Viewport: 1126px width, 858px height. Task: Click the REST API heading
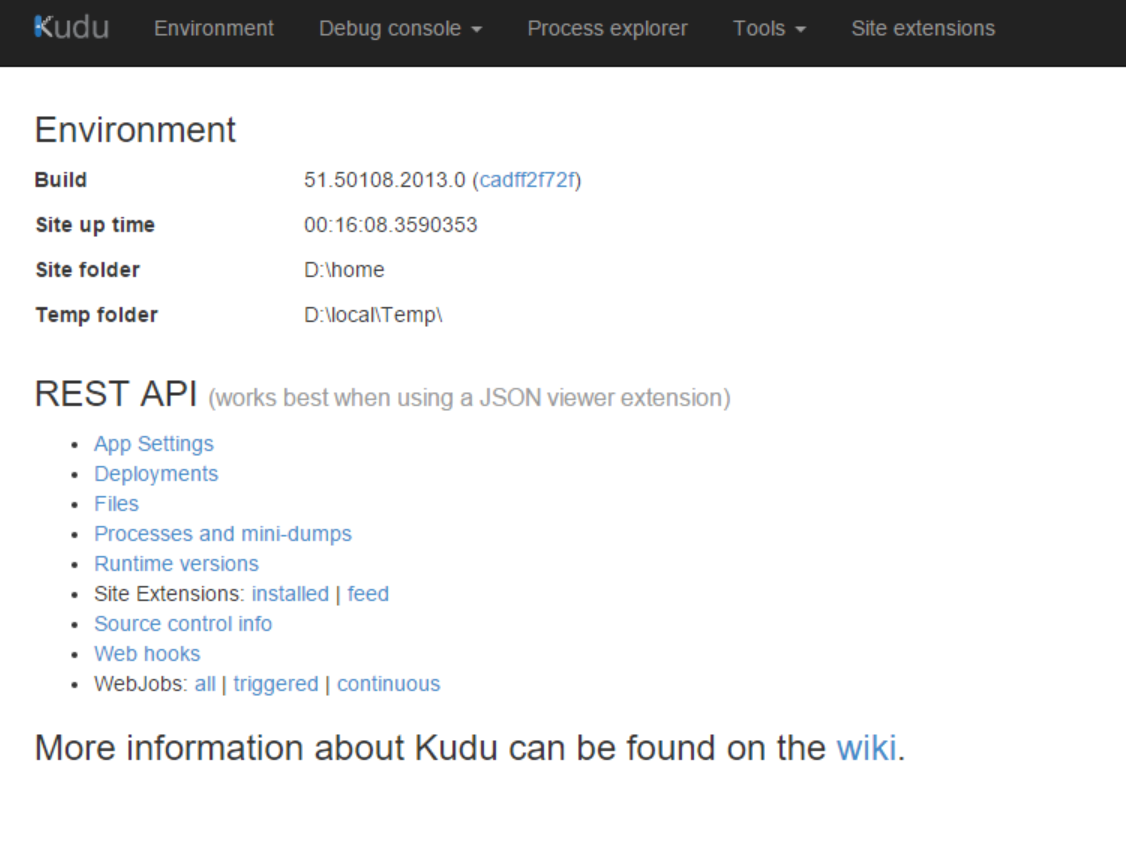[116, 393]
